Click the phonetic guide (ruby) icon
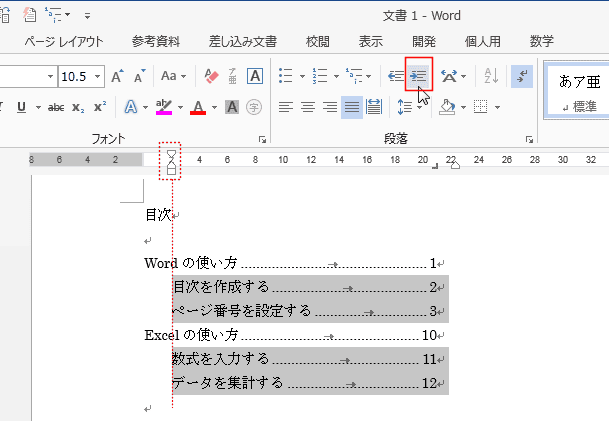609x421 pixels. 232,76
